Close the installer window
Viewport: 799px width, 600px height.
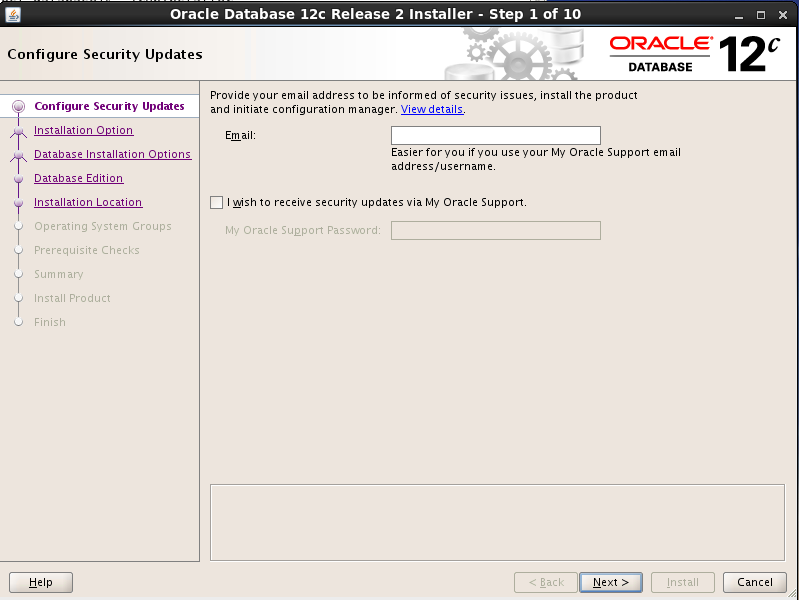point(783,15)
